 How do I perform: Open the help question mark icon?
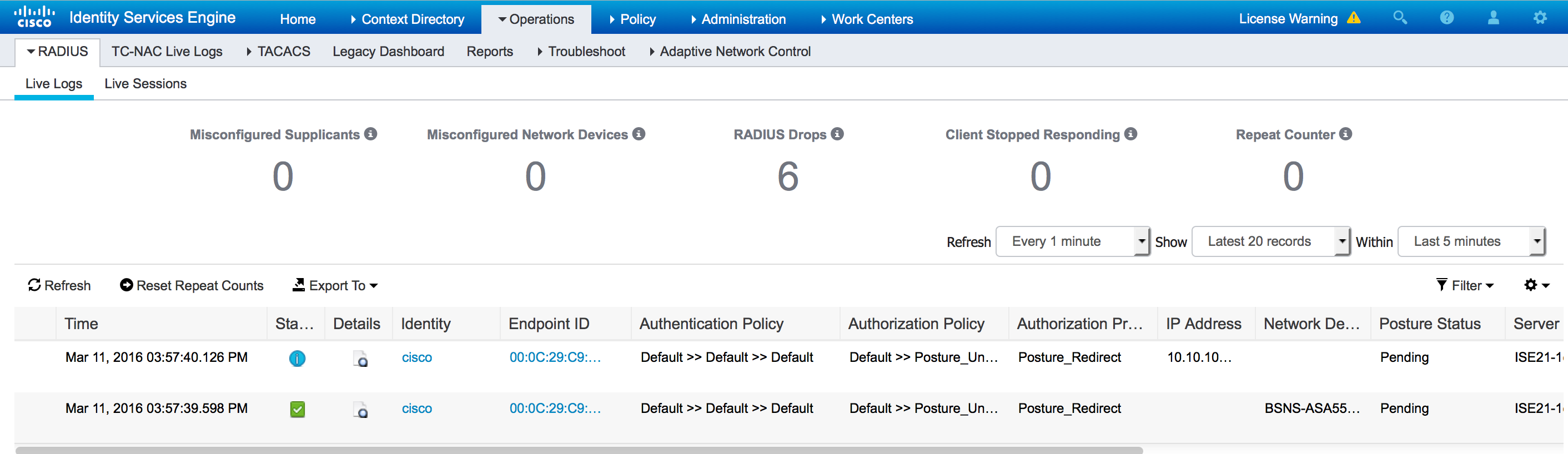[1447, 18]
